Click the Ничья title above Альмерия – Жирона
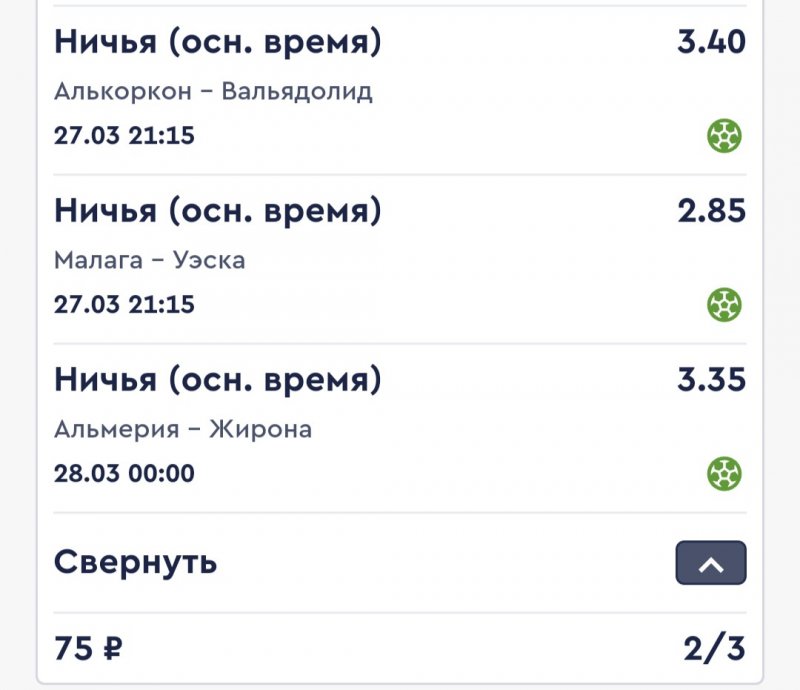Image resolution: width=800 pixels, height=690 pixels. tap(217, 380)
